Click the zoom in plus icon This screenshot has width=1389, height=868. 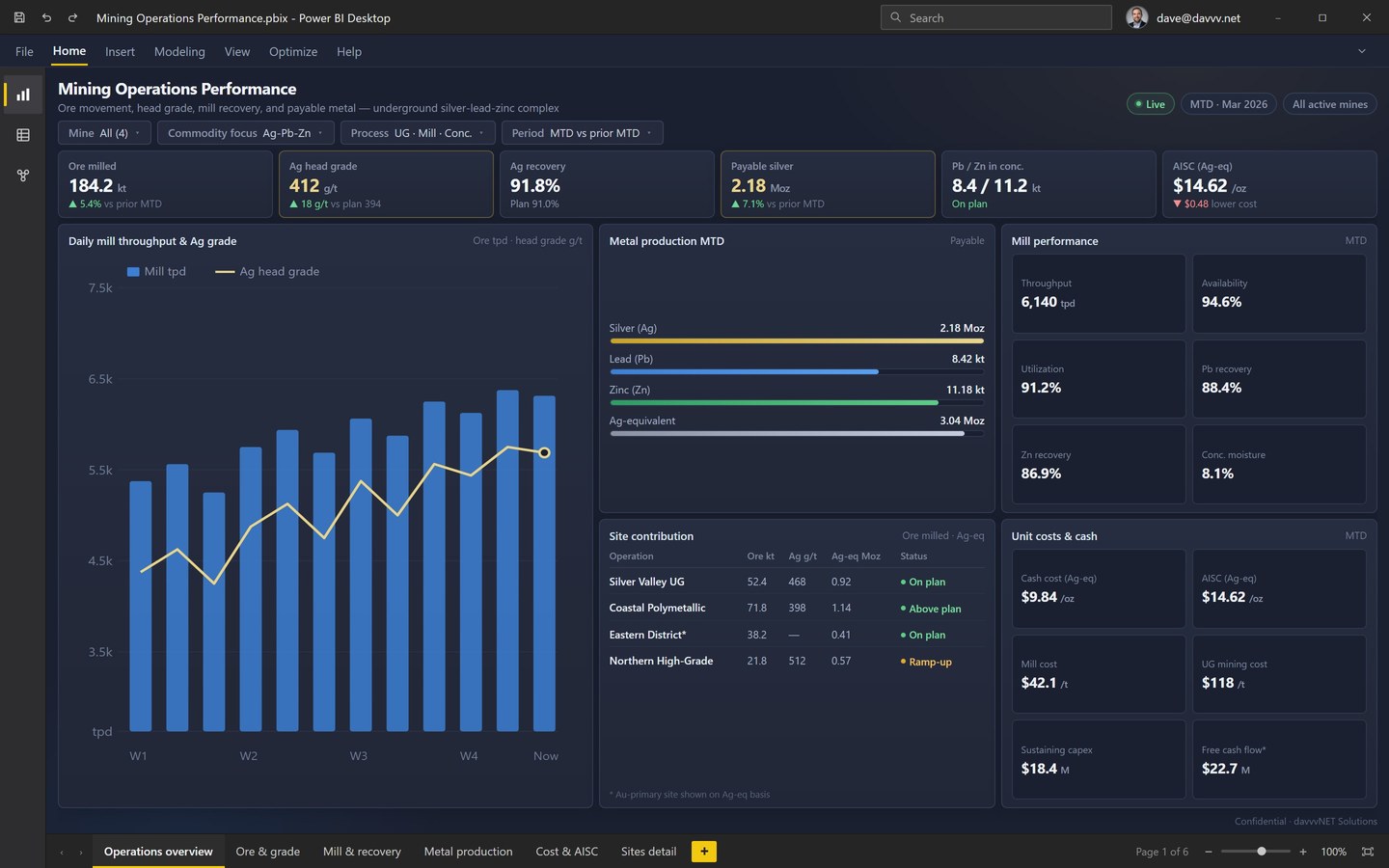pyautogui.click(x=1303, y=852)
